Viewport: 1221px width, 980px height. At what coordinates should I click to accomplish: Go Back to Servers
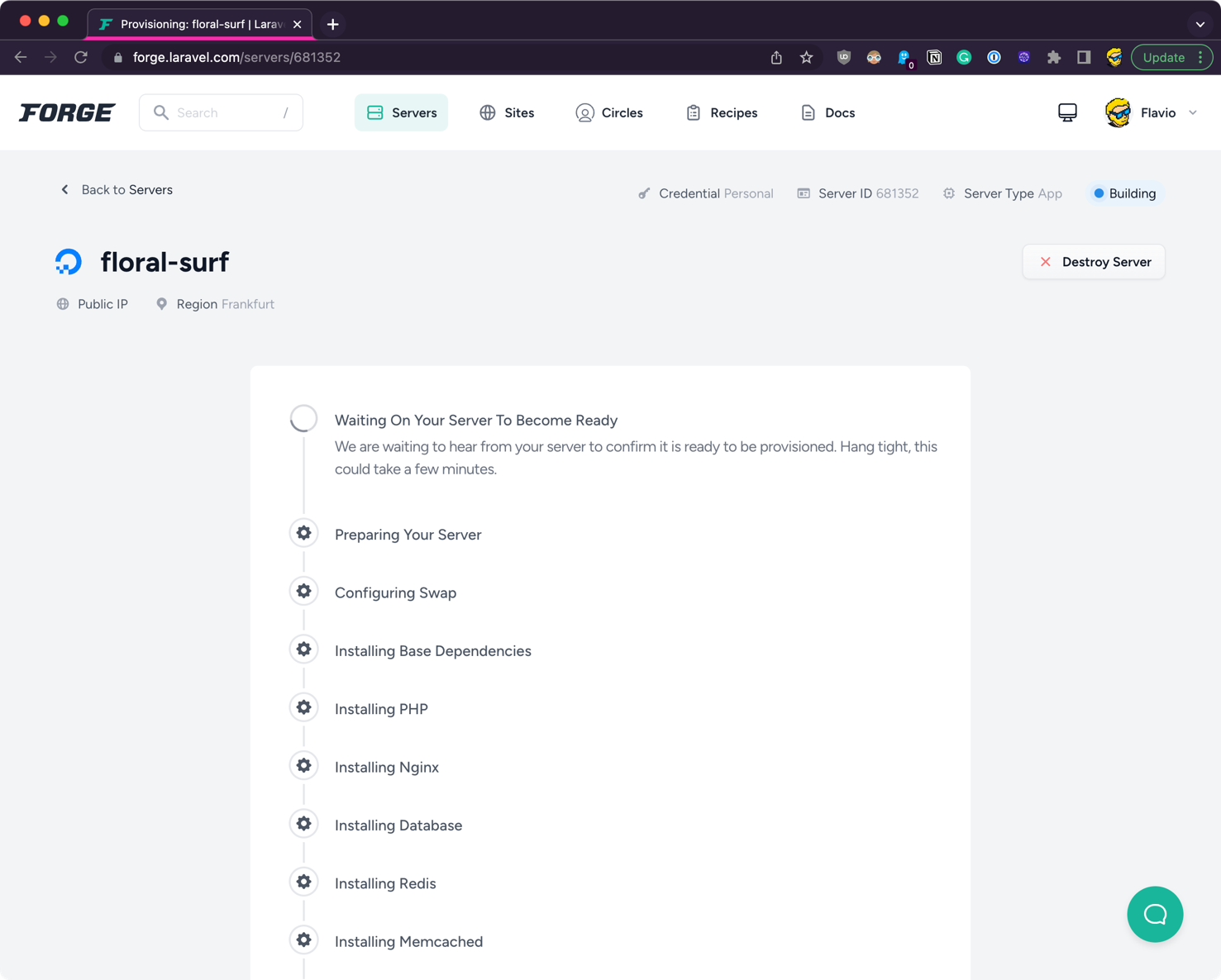tap(117, 189)
